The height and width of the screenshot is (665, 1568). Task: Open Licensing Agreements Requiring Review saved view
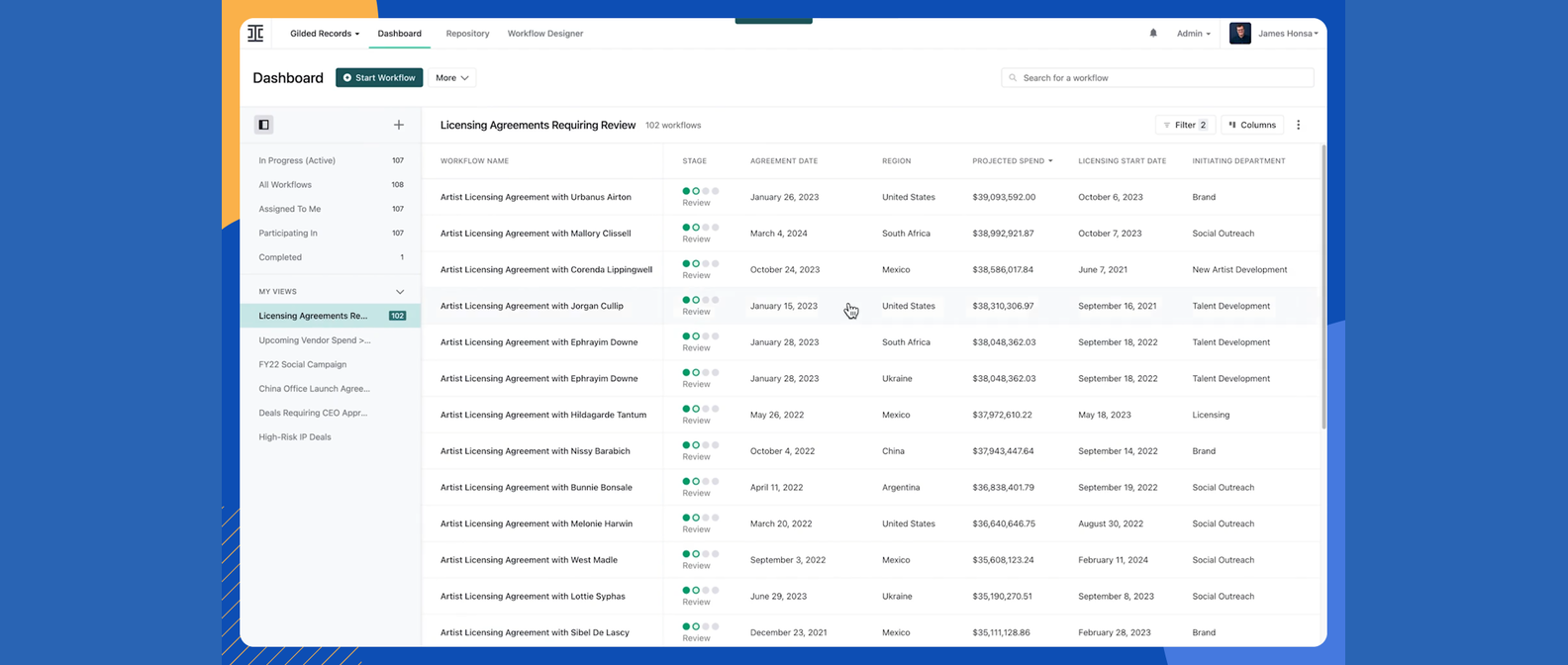331,316
